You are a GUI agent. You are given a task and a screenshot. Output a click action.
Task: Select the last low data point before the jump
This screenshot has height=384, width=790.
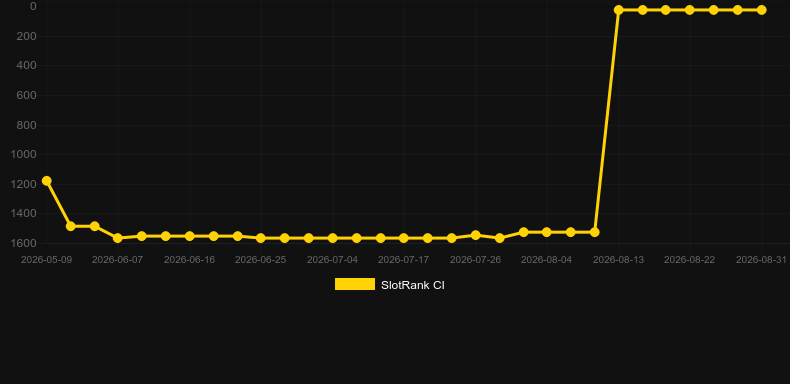click(595, 232)
